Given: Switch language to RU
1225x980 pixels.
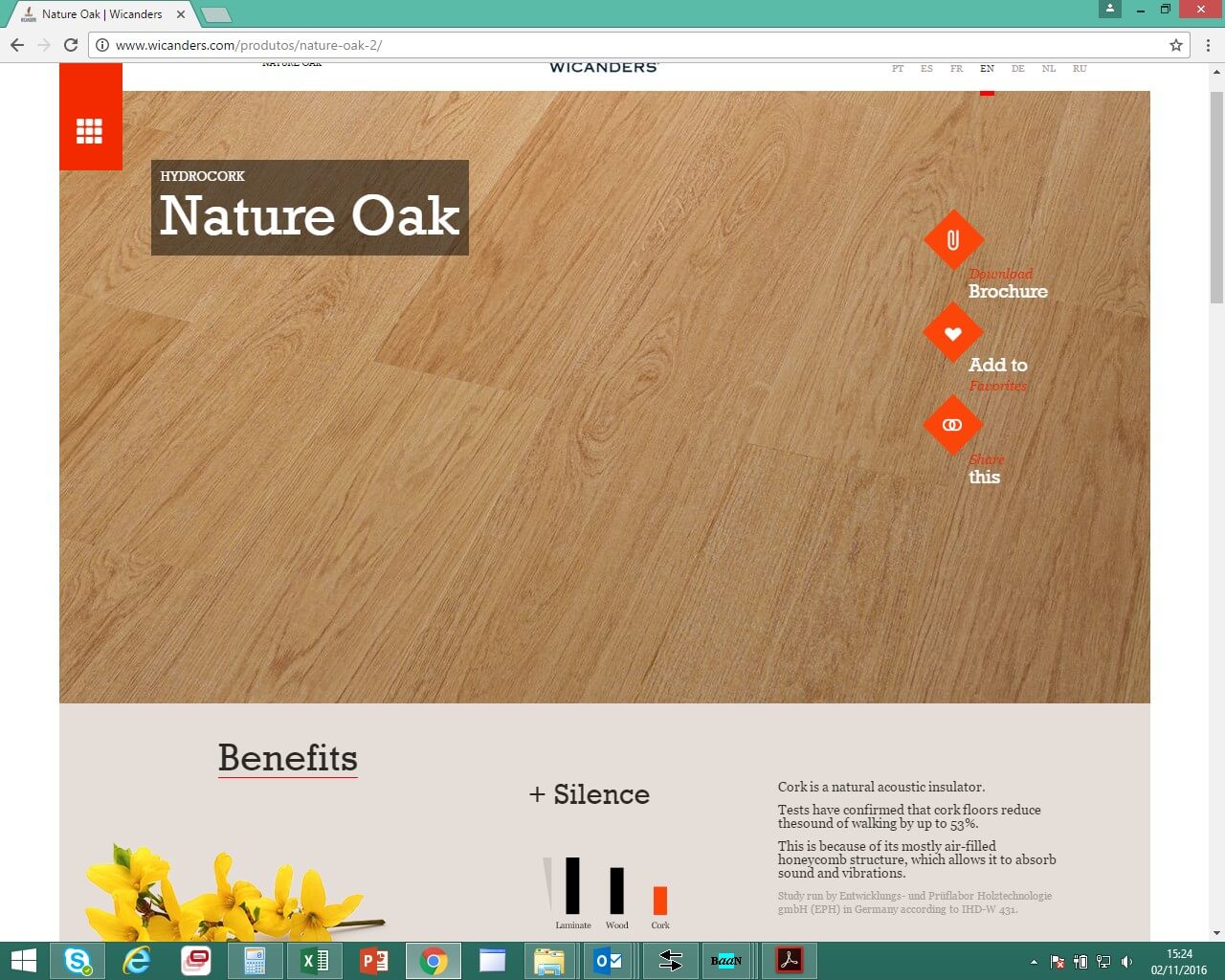Looking at the screenshot, I should click(x=1080, y=69).
